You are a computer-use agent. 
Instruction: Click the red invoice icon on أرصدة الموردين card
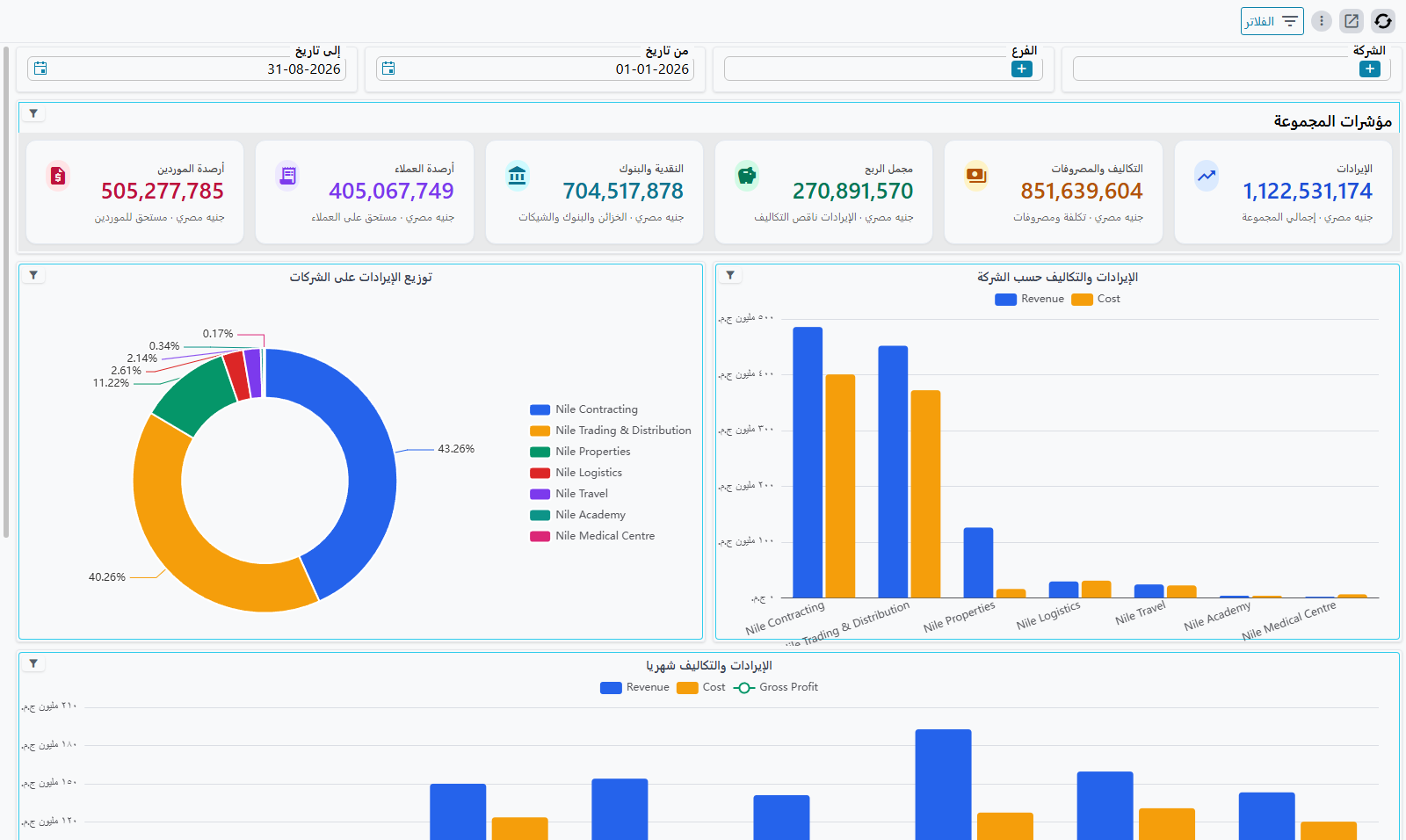58,176
